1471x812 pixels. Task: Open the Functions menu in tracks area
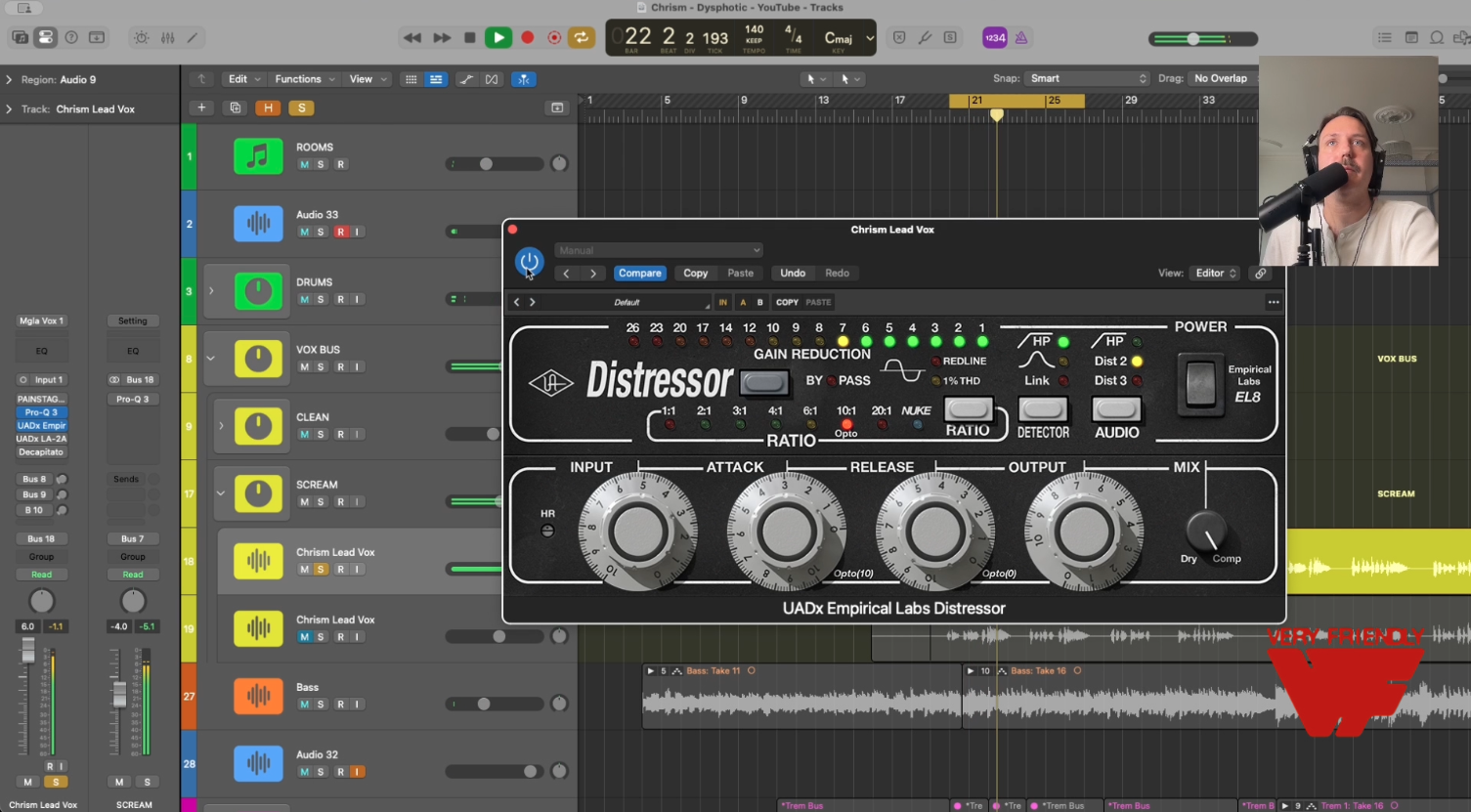point(305,79)
